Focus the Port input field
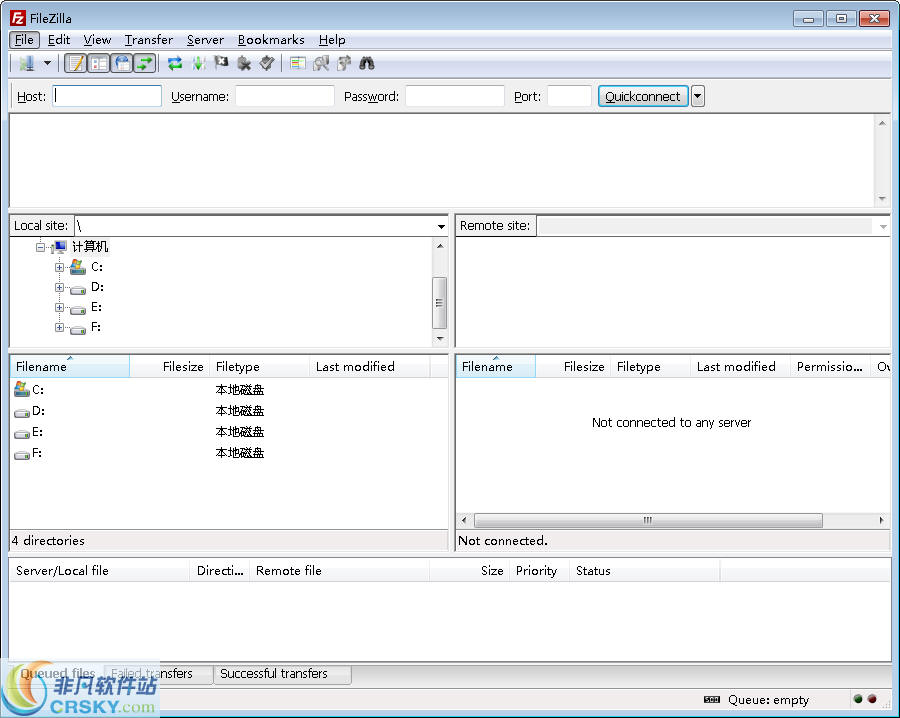900x718 pixels. click(569, 96)
